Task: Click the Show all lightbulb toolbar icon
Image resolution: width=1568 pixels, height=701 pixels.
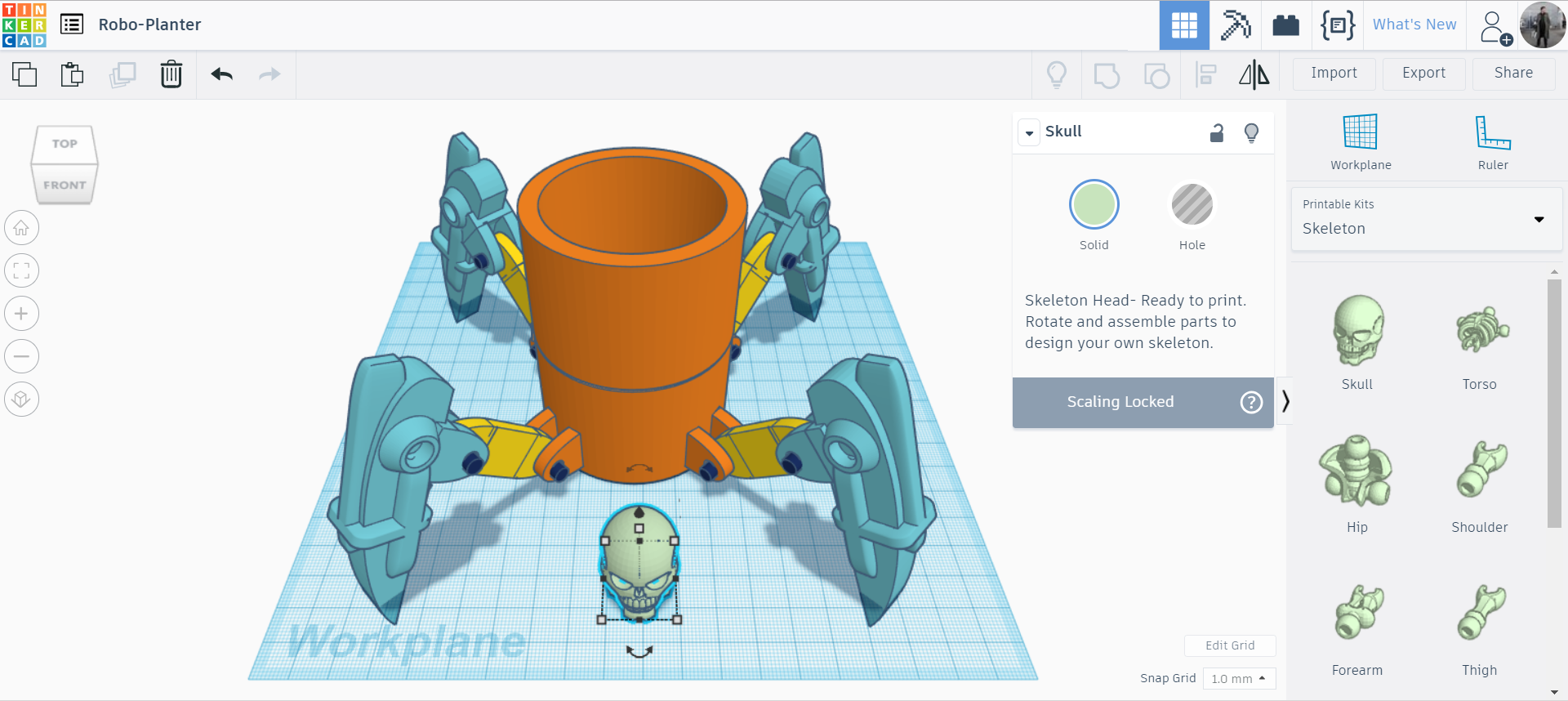Action: point(1057,74)
